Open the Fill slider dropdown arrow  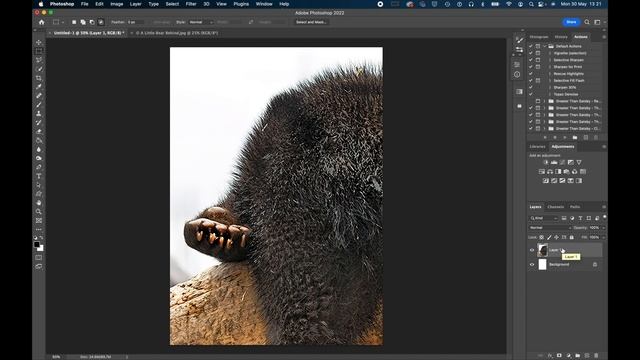pos(603,237)
